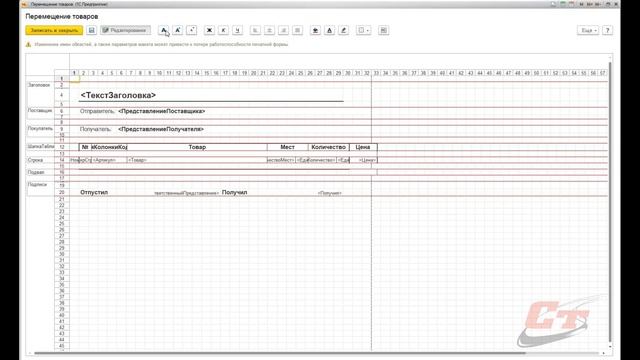
Task: Select the 'Отпустил' signature cell
Action: [94, 192]
